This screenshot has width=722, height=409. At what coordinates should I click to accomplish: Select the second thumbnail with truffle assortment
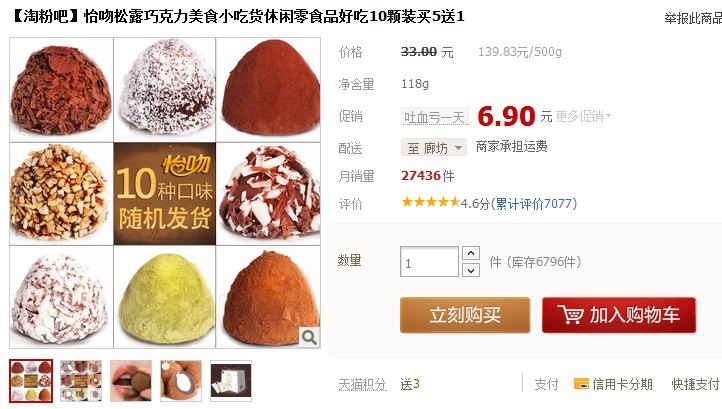click(x=81, y=381)
